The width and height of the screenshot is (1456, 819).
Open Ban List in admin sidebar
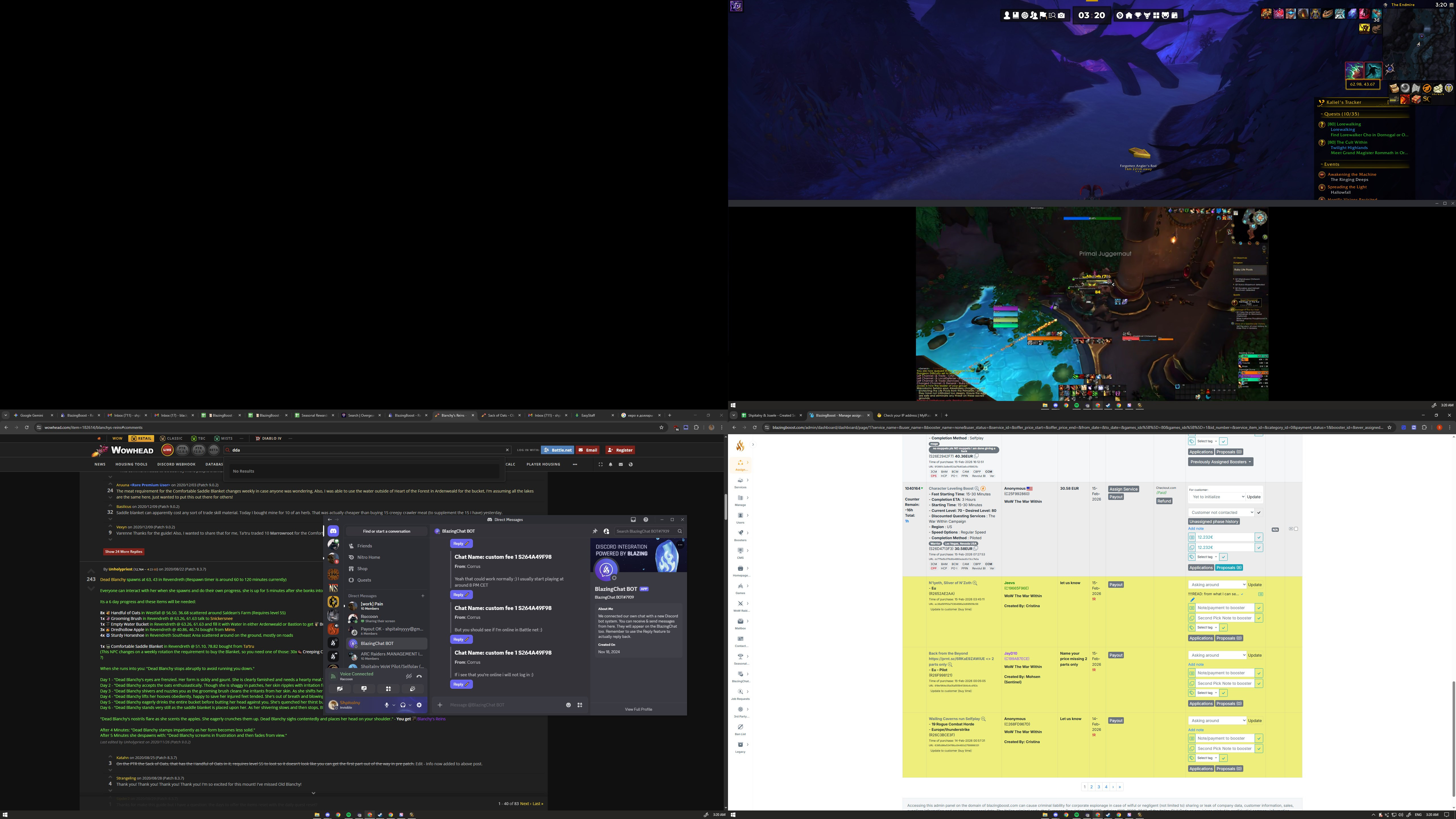coord(740,727)
